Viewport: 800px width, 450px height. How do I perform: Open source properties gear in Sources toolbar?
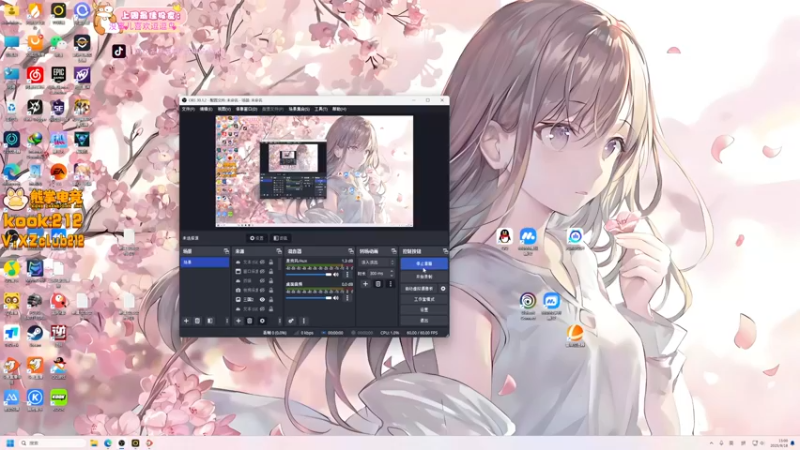coord(262,321)
